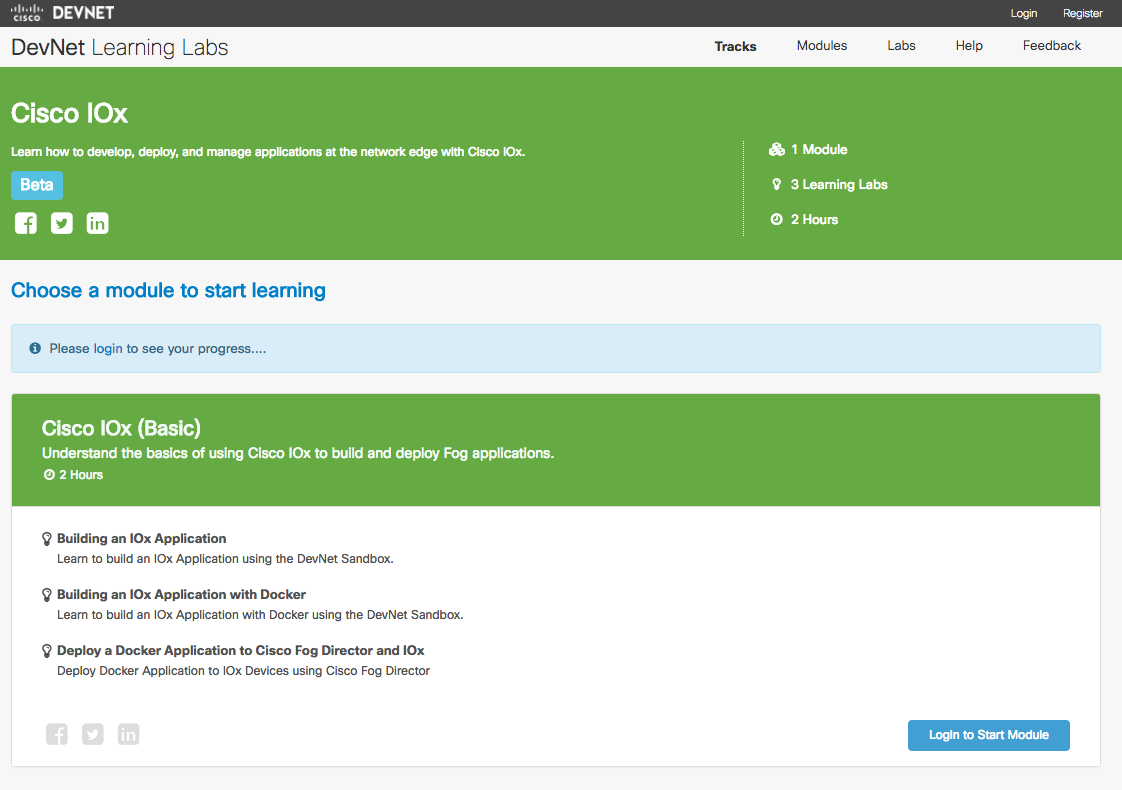This screenshot has height=790, width=1122.
Task: Click Register in the top bar
Action: click(1082, 13)
